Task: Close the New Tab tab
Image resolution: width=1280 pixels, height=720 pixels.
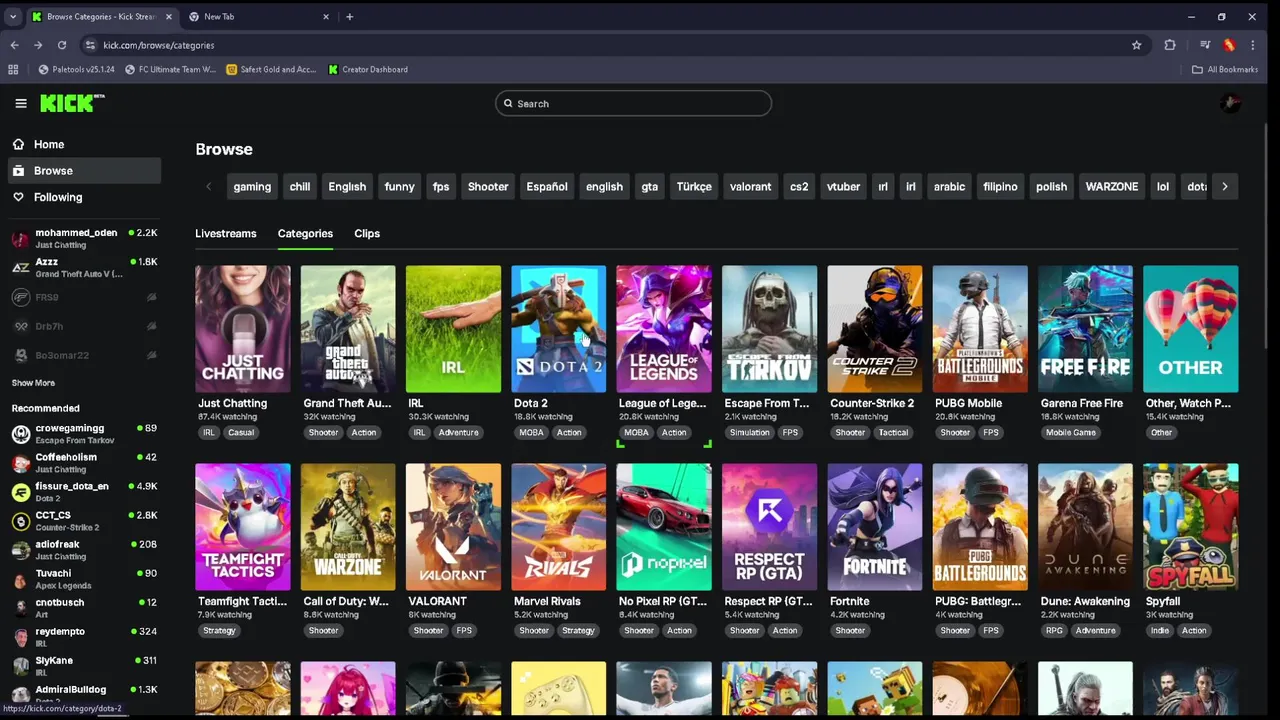Action: [x=326, y=16]
